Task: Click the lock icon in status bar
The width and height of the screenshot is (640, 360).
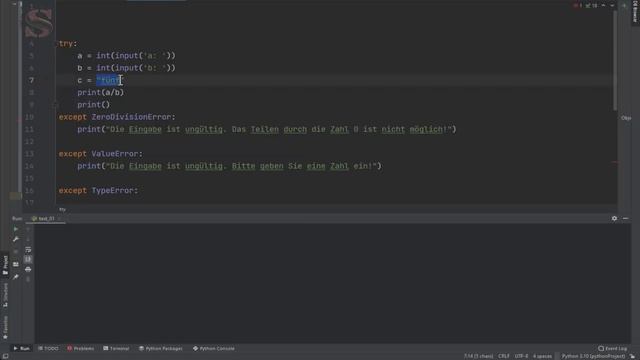Action: 632,356
